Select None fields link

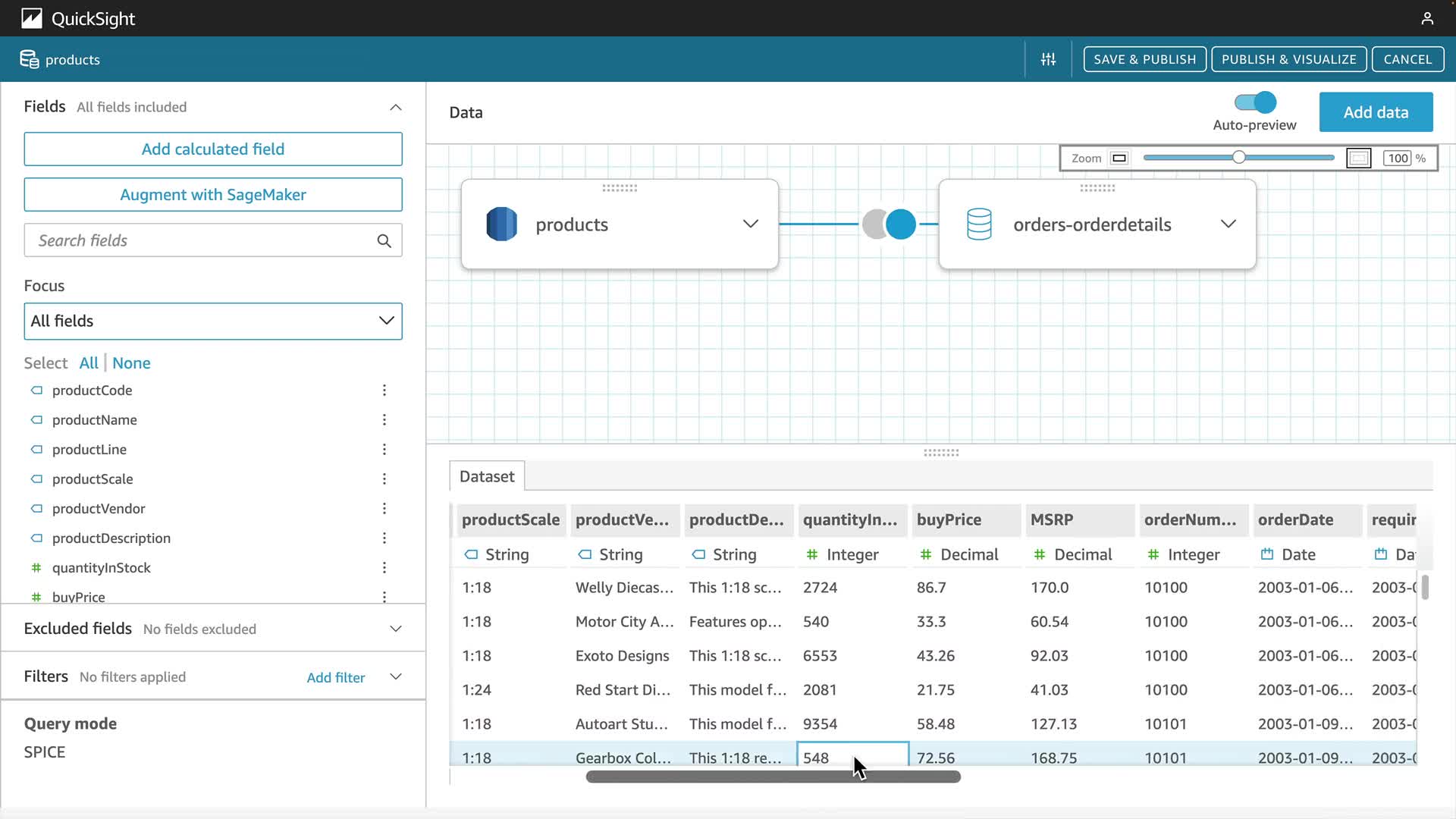pyautogui.click(x=131, y=362)
